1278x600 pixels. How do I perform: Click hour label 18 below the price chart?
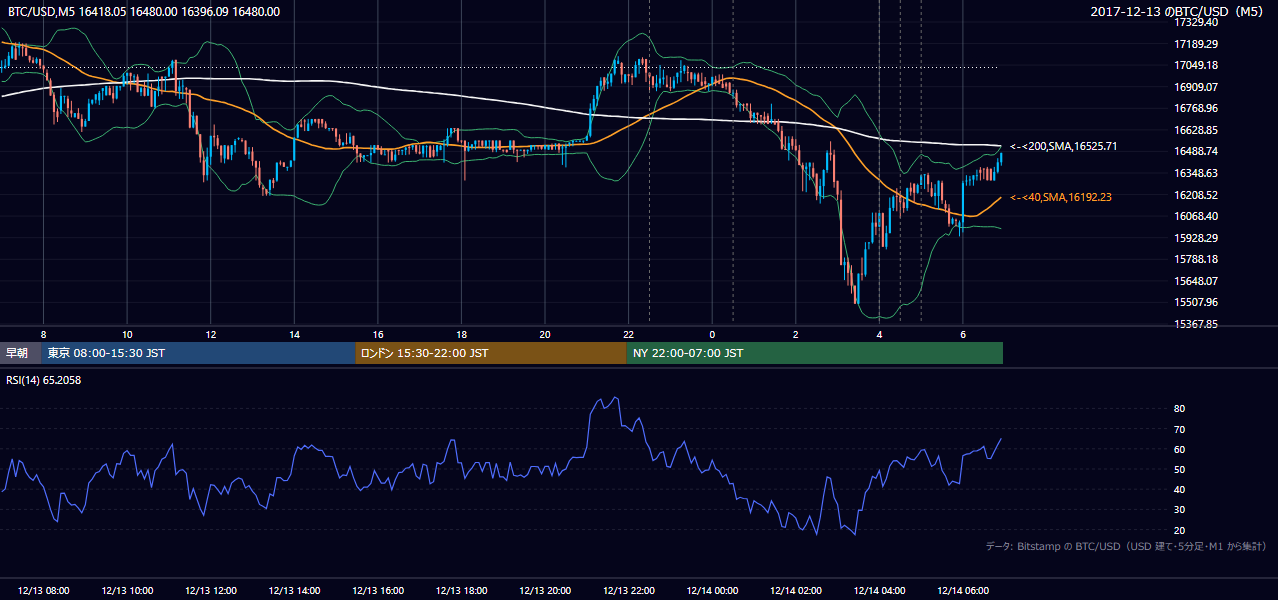click(x=461, y=334)
